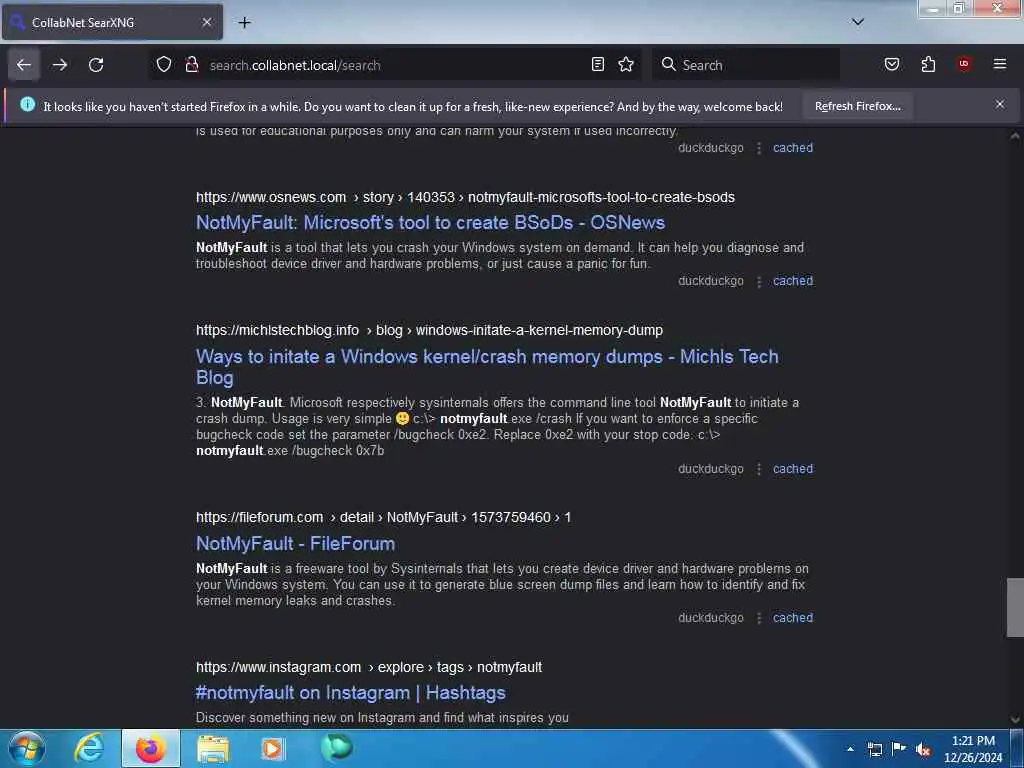Click the network icon in system tray
The width and height of the screenshot is (1024, 768).
coord(875,749)
